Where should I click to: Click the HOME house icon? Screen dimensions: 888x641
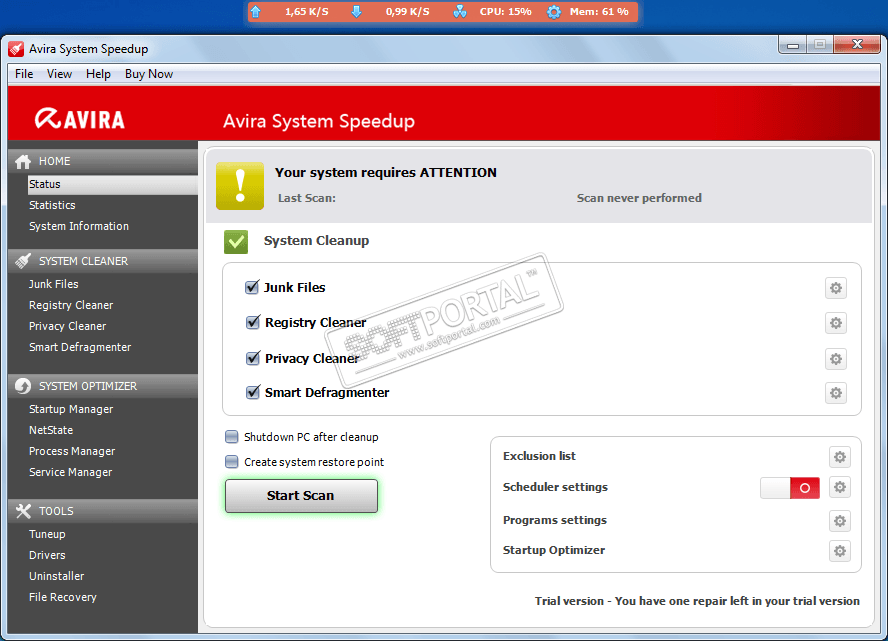click(x=23, y=161)
